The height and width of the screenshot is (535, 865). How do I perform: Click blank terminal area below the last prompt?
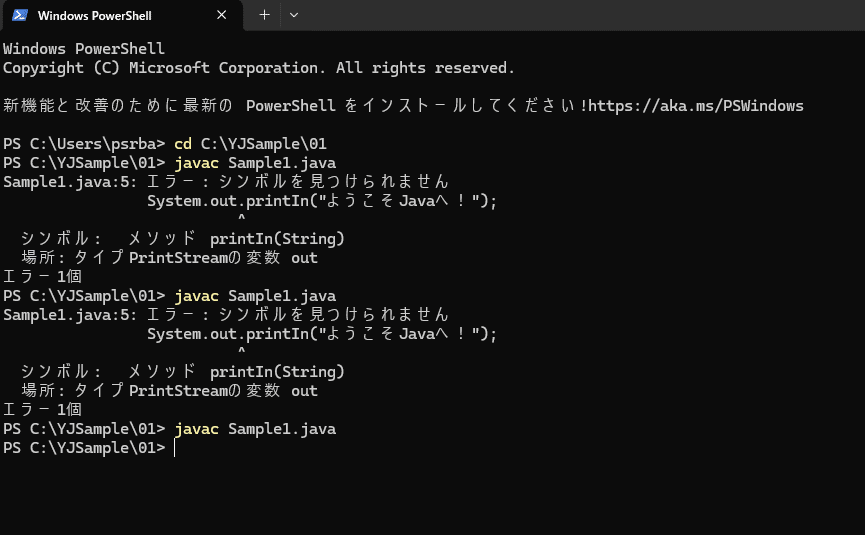pos(432,496)
